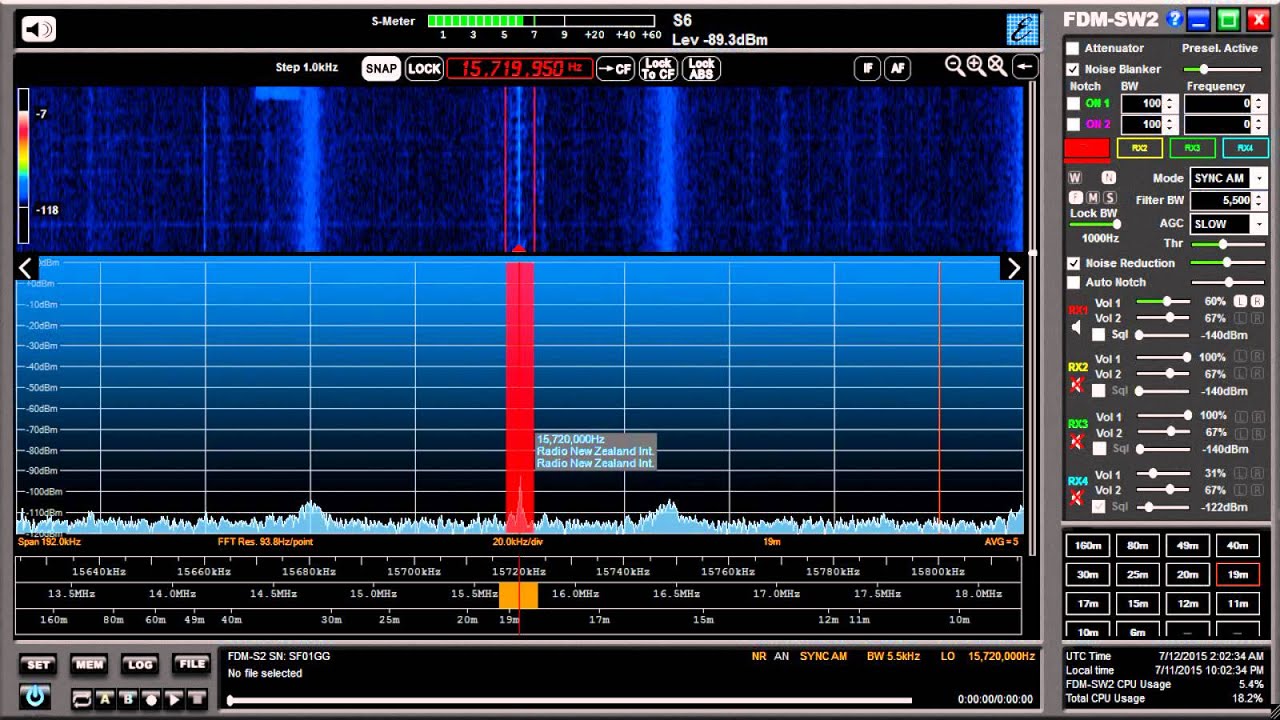This screenshot has height=720, width=1280.
Task: Switch to the RX2 receiver tab
Action: pos(1139,148)
